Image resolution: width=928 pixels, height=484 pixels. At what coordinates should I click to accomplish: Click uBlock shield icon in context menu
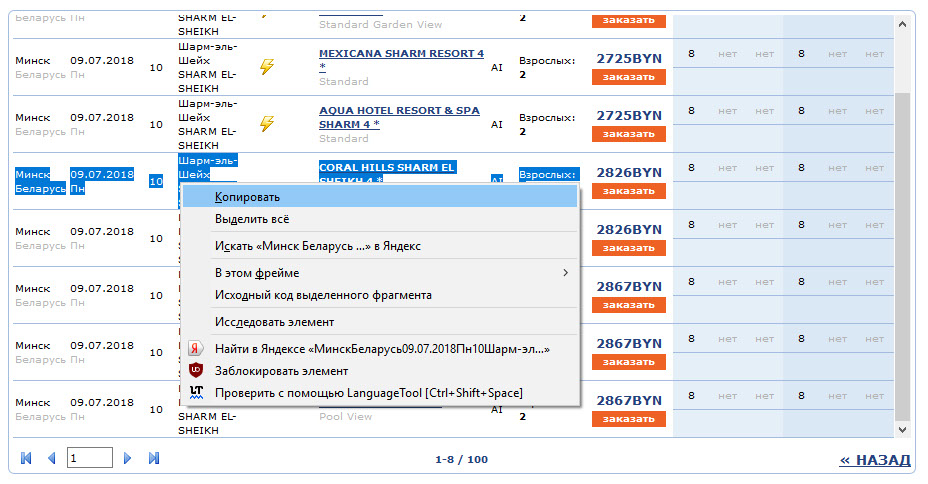pyautogui.click(x=197, y=370)
